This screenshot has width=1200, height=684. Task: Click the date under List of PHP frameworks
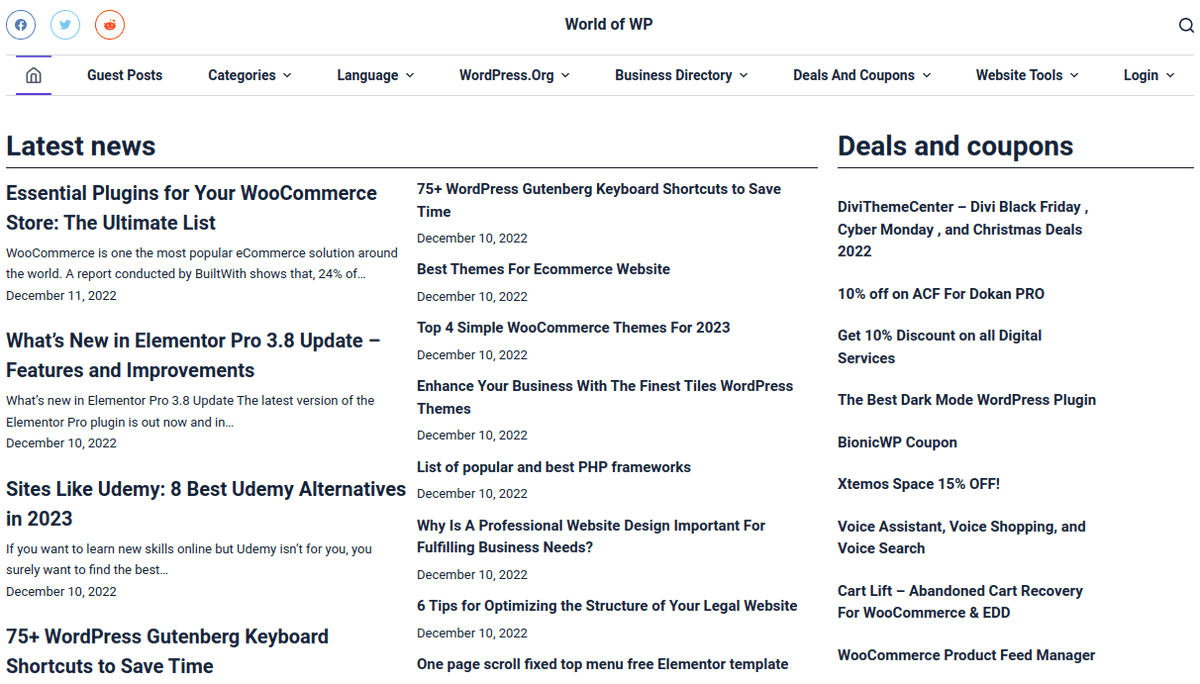click(472, 493)
